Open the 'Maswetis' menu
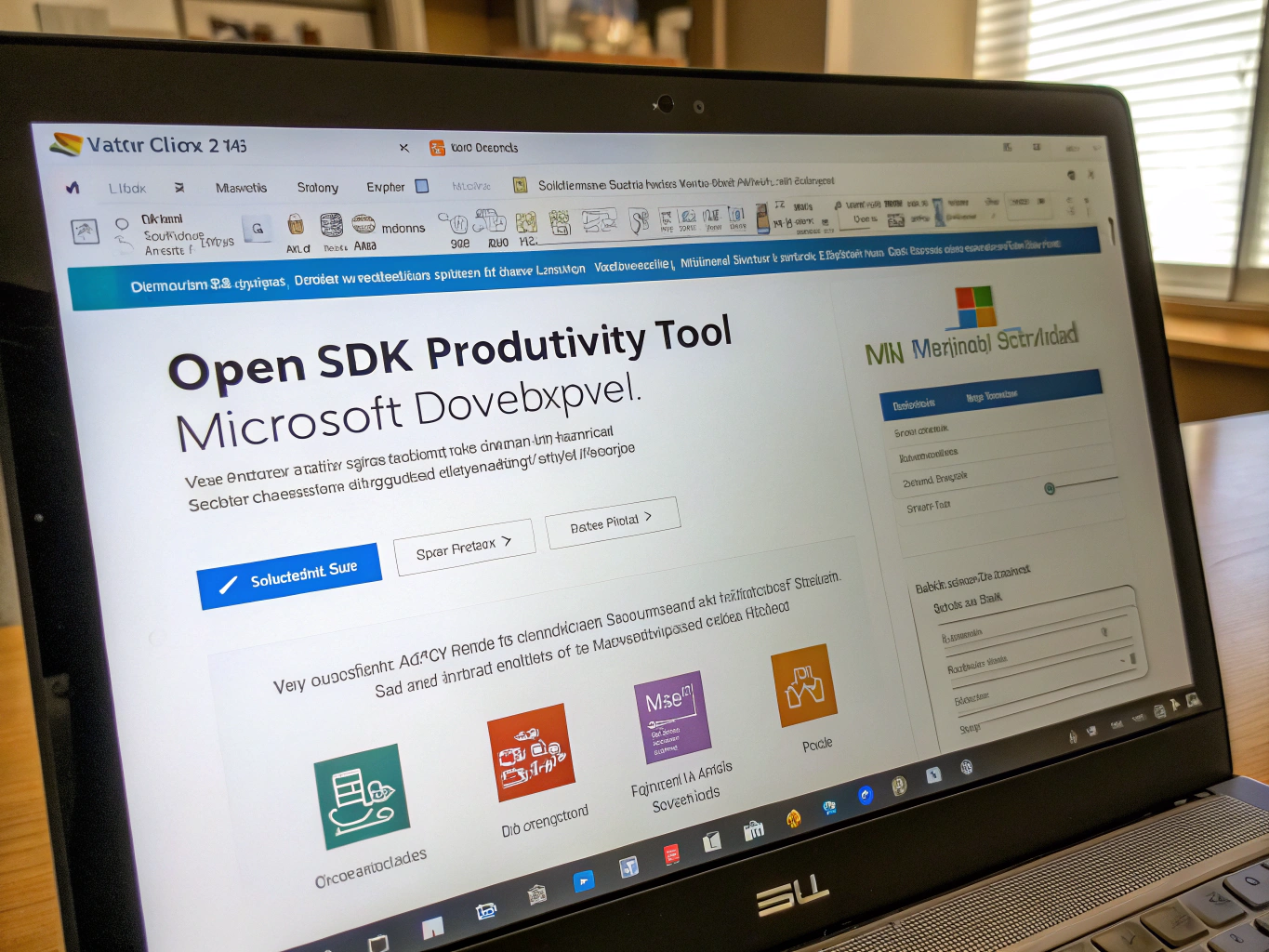The width and height of the screenshot is (1269, 952). tap(241, 188)
